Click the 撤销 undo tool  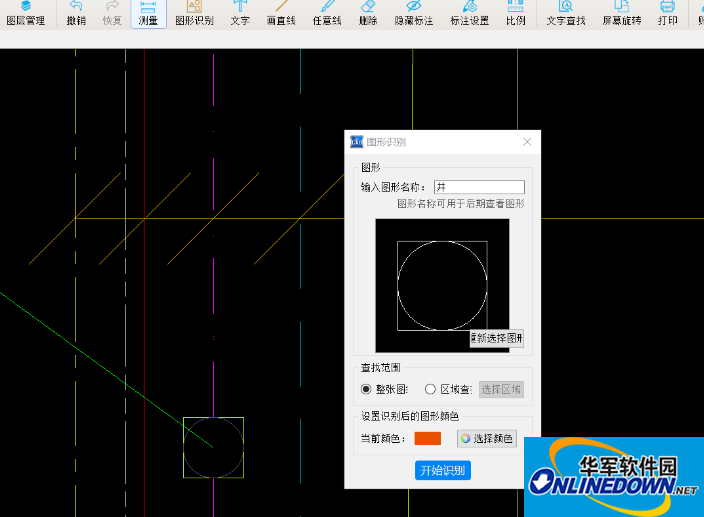tap(76, 13)
